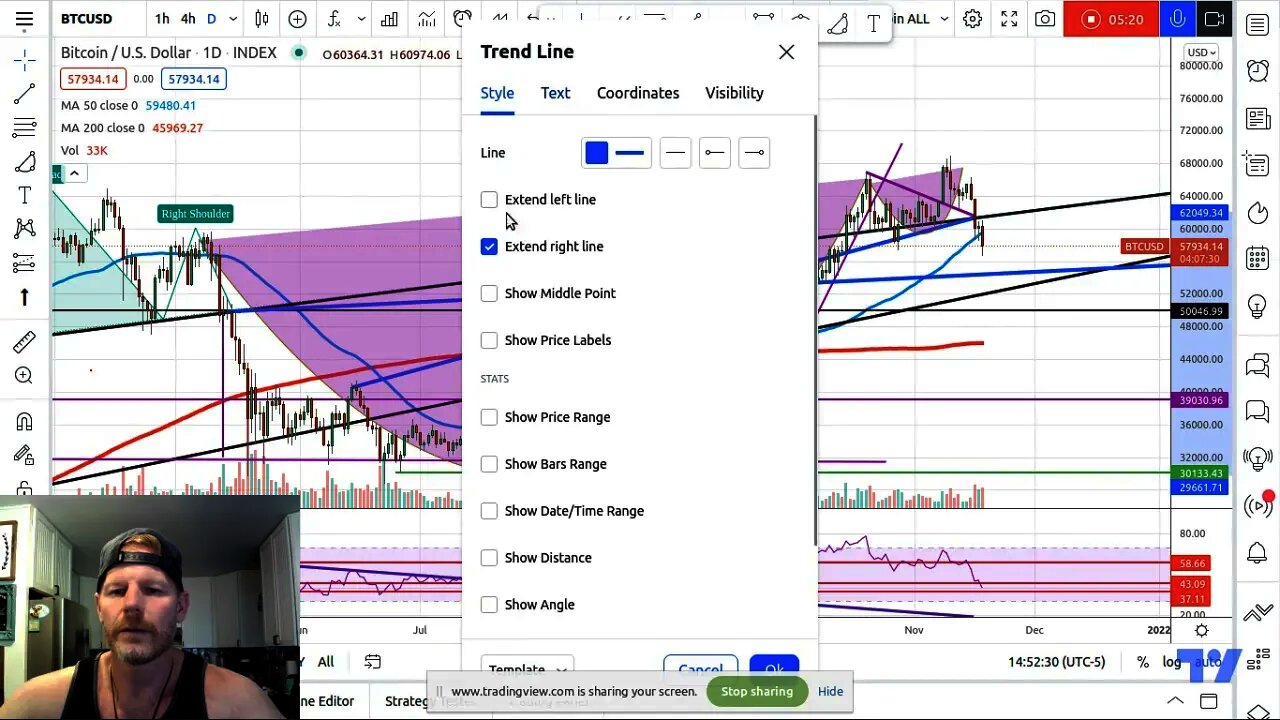Open the USD currency dropdown
The height and width of the screenshot is (720, 1280).
tap(1201, 52)
